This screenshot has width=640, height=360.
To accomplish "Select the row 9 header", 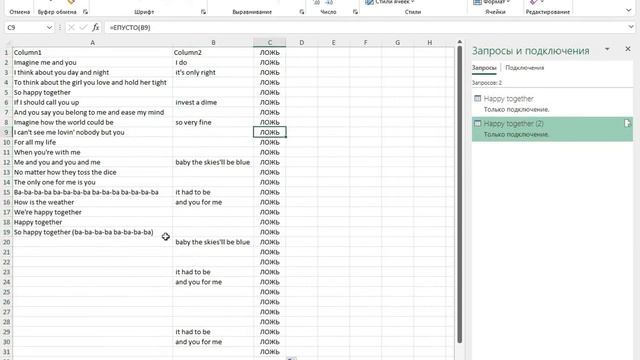I will pyautogui.click(x=7, y=132).
